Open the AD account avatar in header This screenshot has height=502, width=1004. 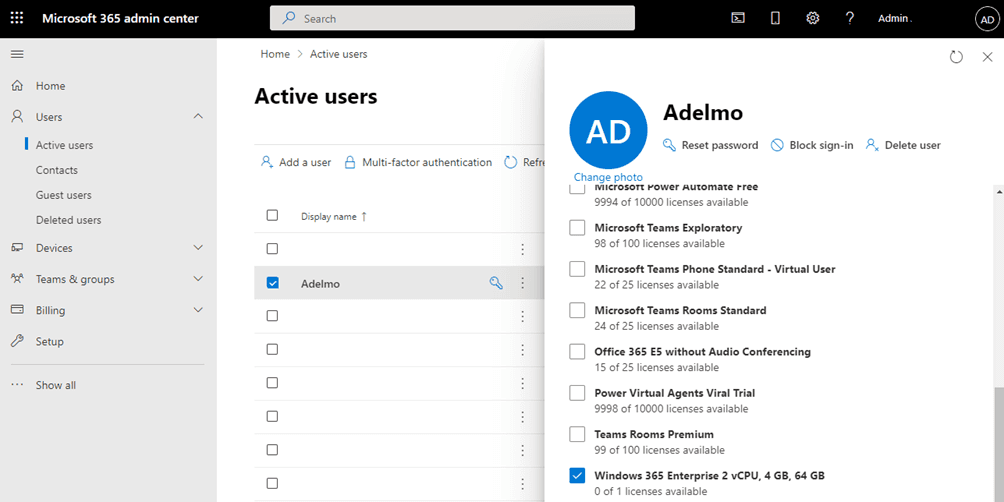click(987, 19)
